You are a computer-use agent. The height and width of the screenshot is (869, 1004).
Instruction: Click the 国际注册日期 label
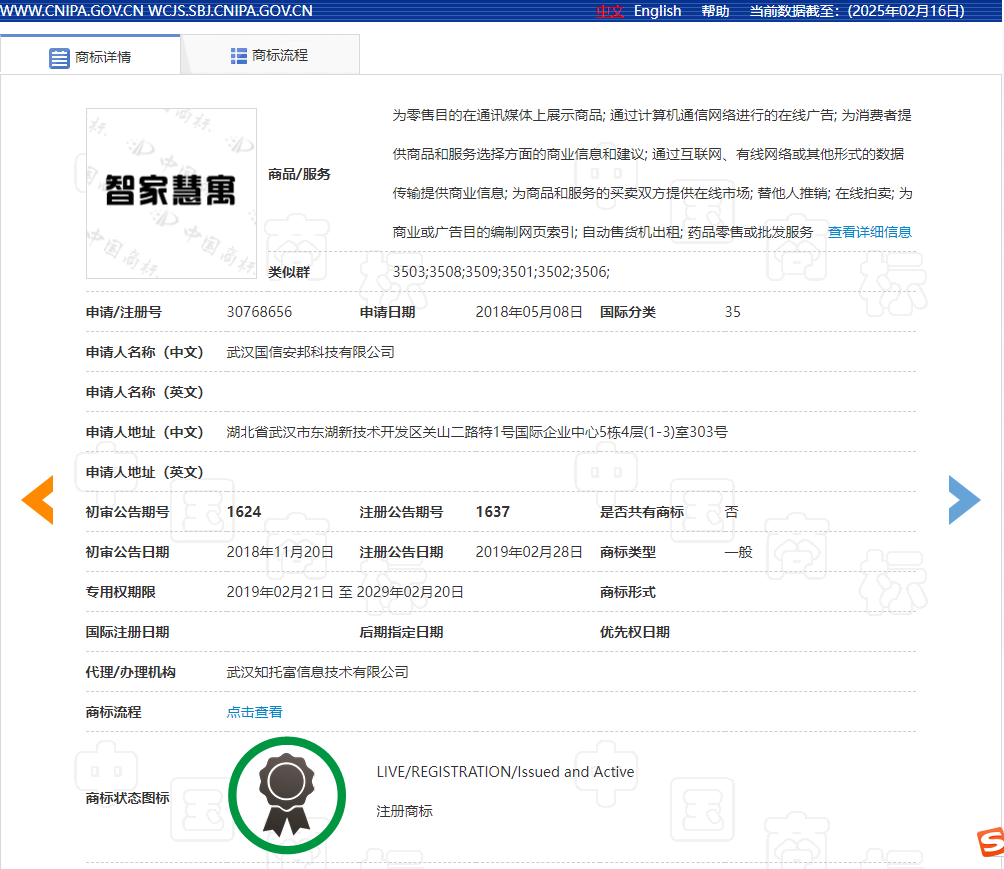click(127, 632)
